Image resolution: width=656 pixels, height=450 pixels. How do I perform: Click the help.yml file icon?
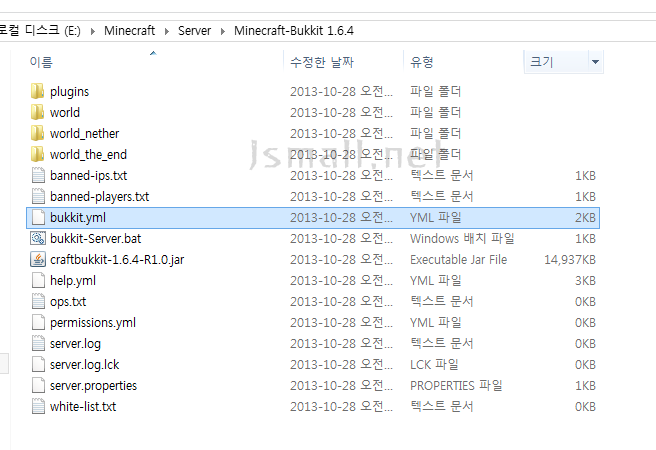coord(38,280)
